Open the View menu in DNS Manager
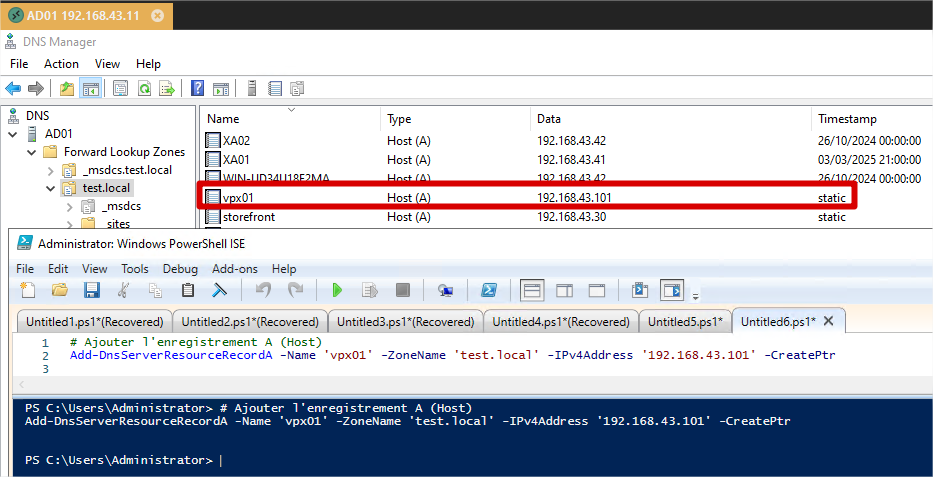This screenshot has width=933, height=477. (x=107, y=64)
